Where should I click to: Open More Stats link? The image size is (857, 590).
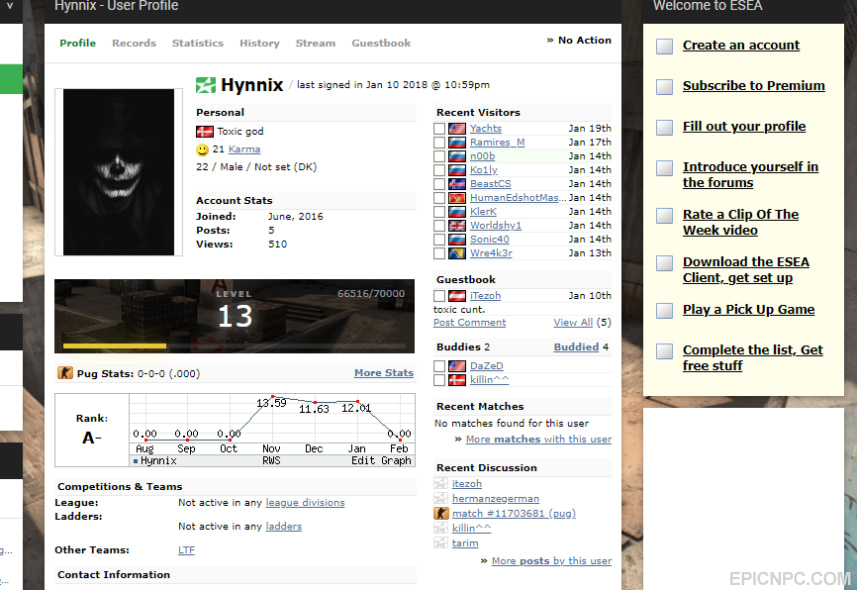tap(384, 373)
